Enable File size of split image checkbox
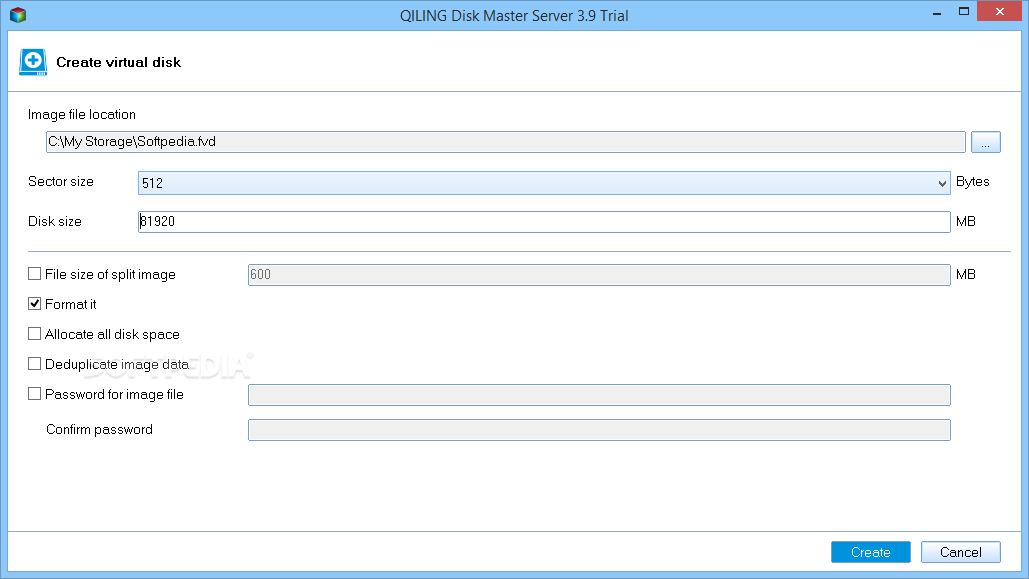 coord(35,274)
